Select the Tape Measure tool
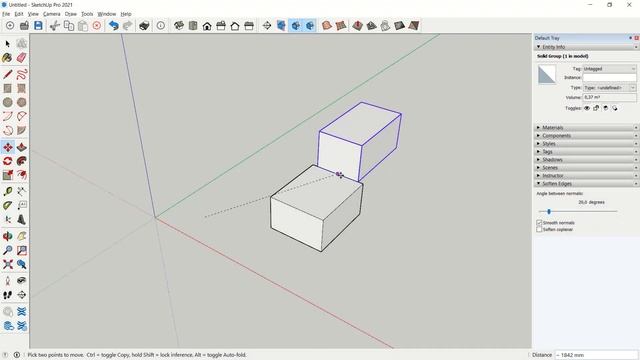The width and height of the screenshot is (640, 360). pos(8,191)
